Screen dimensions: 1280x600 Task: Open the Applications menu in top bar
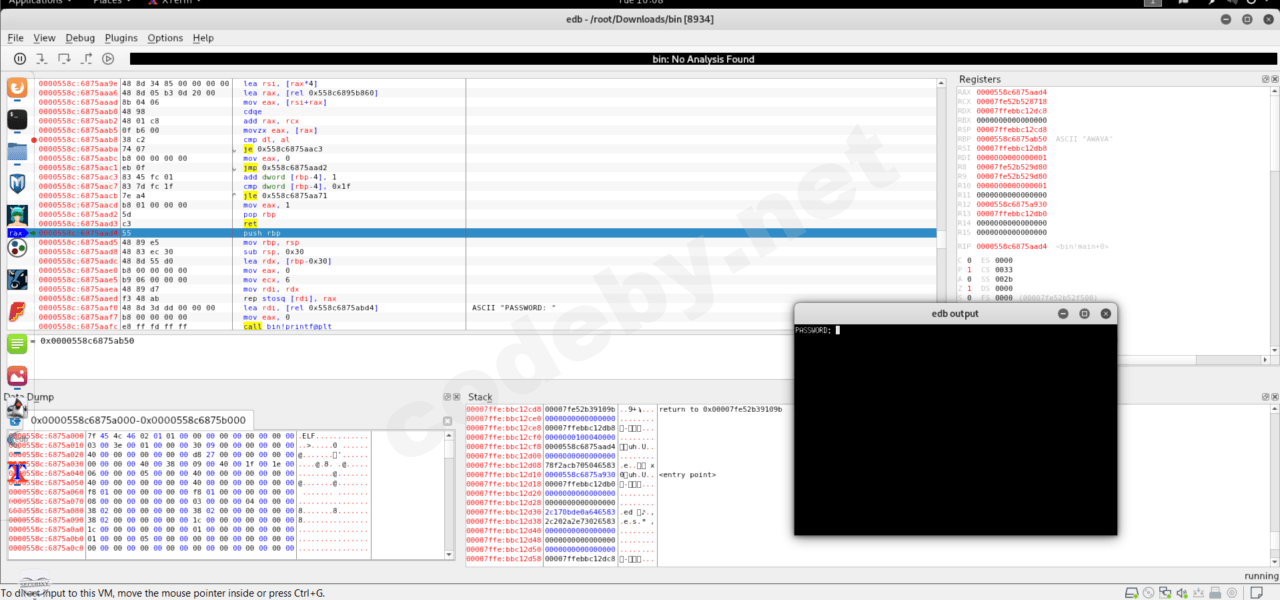coord(35,2)
